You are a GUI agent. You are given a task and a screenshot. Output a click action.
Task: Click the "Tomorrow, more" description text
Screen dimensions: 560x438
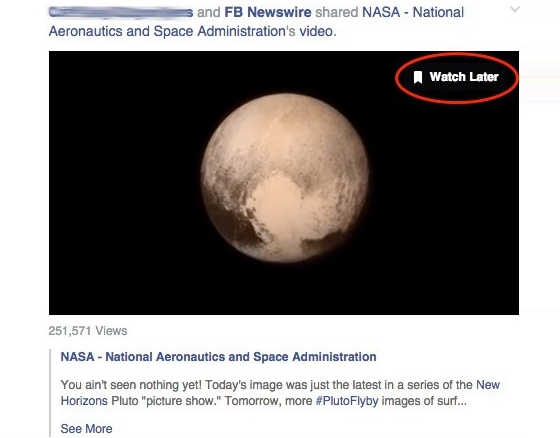pos(269,401)
